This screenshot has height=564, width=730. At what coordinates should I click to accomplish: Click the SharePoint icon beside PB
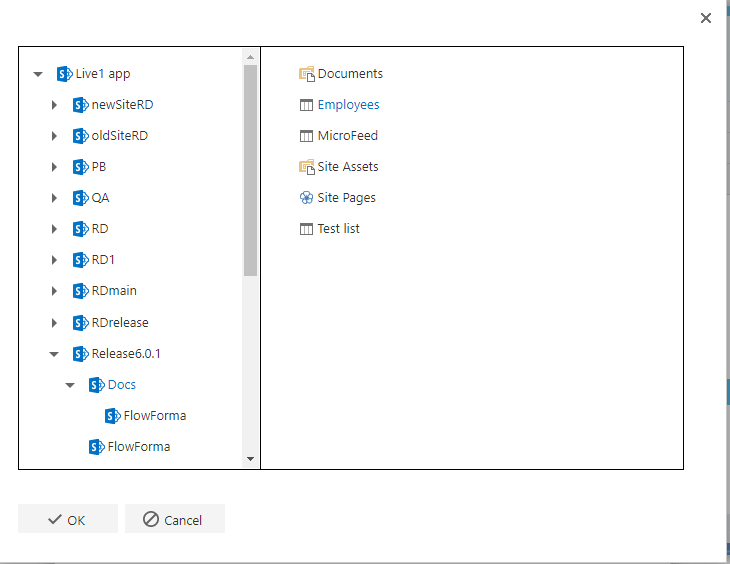81,167
